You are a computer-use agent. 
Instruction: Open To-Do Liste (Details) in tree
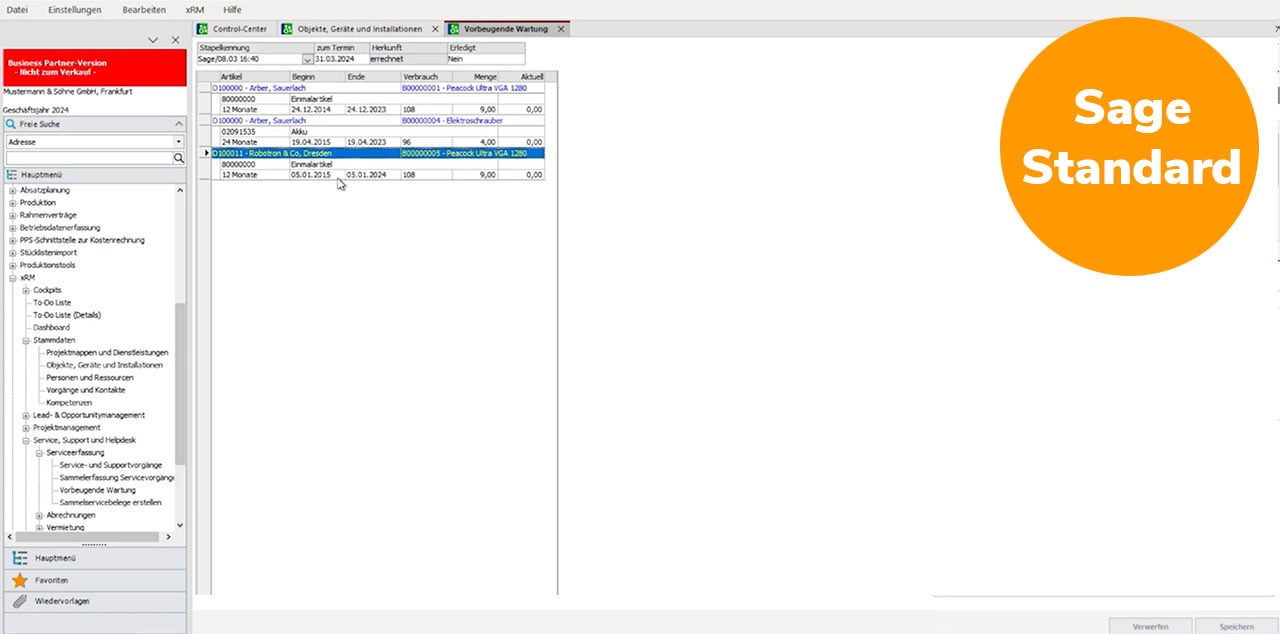click(67, 315)
